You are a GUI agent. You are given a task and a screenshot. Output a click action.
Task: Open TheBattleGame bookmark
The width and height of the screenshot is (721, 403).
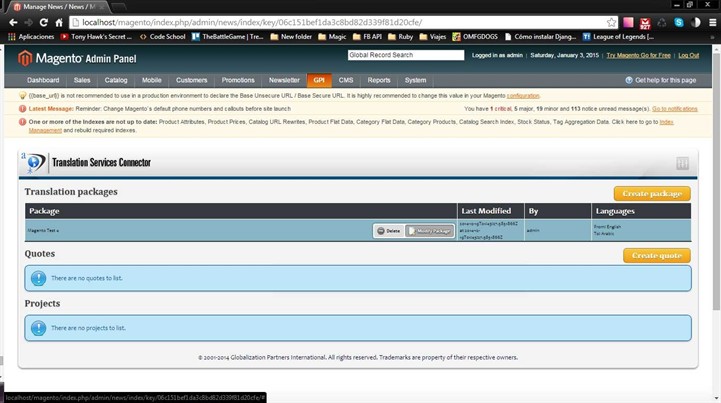tap(228, 36)
